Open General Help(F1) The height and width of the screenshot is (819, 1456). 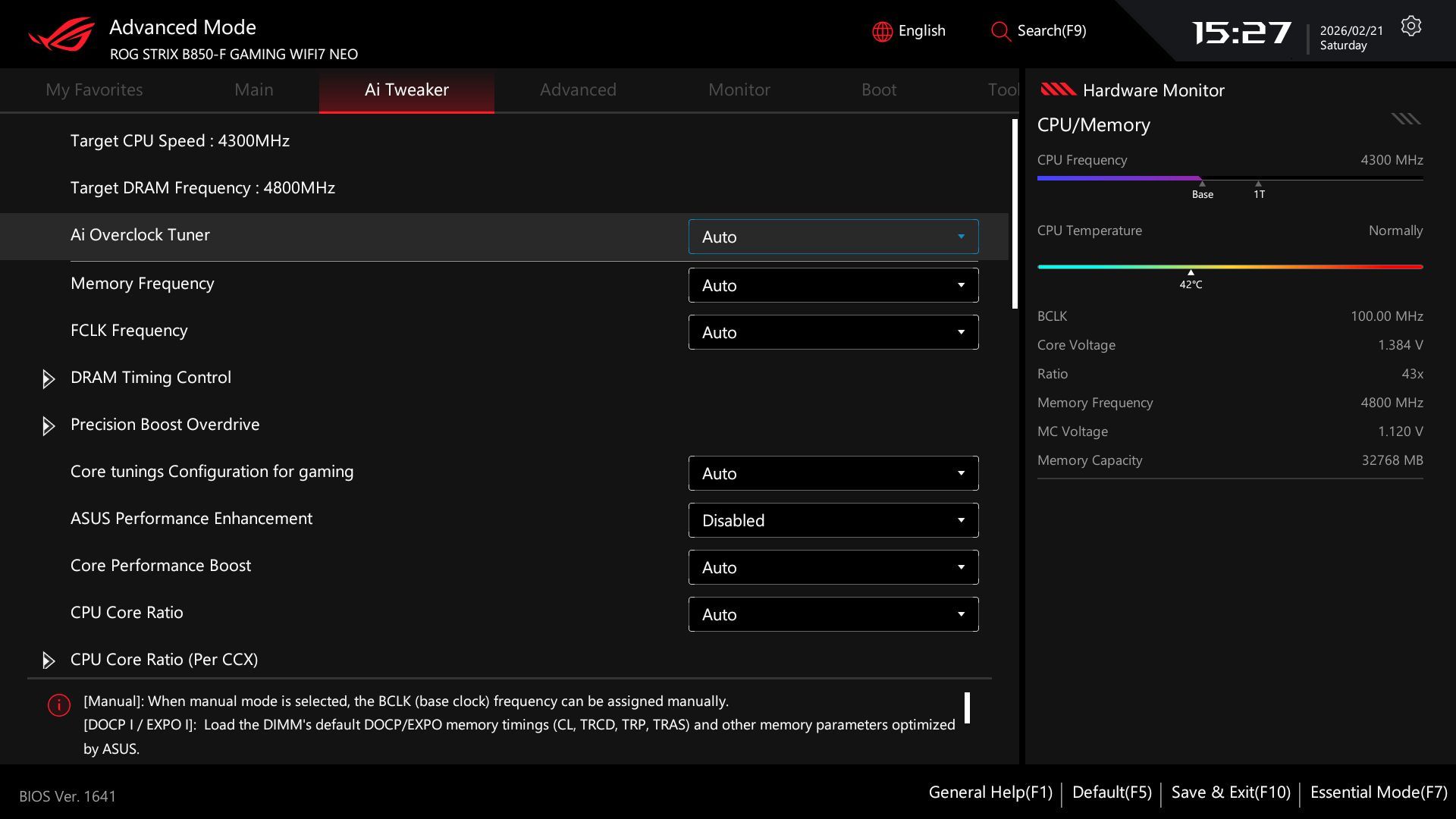click(990, 792)
